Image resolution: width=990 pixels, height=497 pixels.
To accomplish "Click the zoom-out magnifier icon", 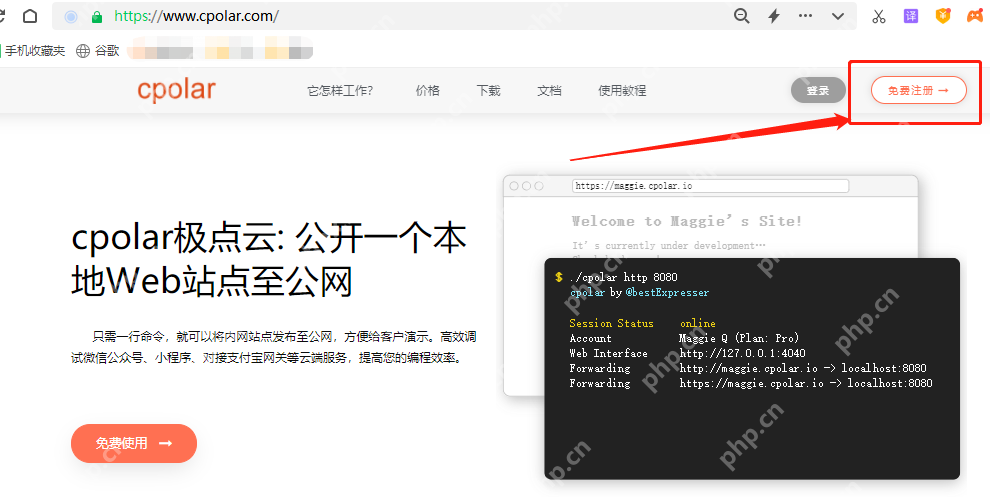I will pyautogui.click(x=742, y=16).
